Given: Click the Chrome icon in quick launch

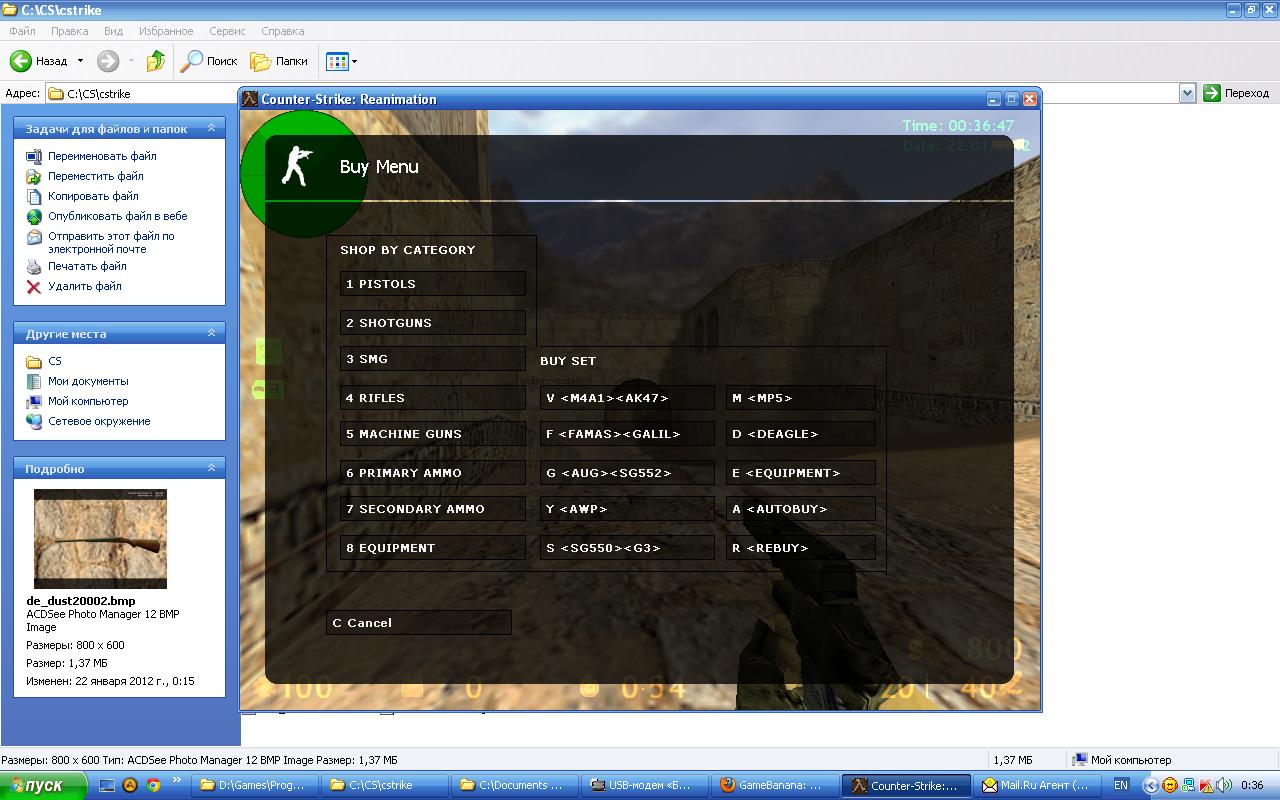Looking at the screenshot, I should [x=153, y=785].
